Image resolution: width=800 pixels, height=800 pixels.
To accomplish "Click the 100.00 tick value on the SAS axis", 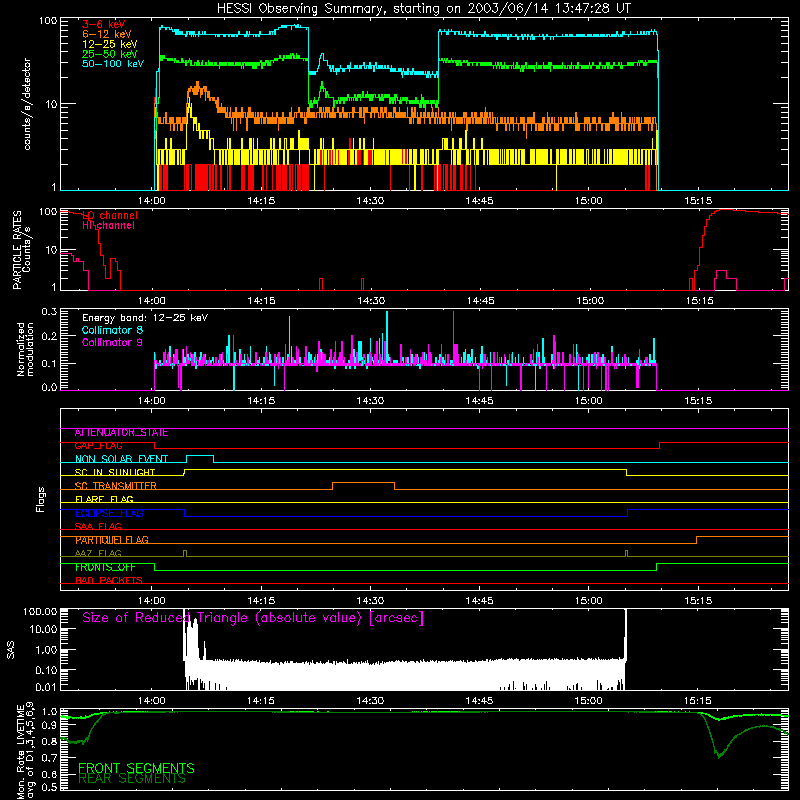I will [40, 612].
